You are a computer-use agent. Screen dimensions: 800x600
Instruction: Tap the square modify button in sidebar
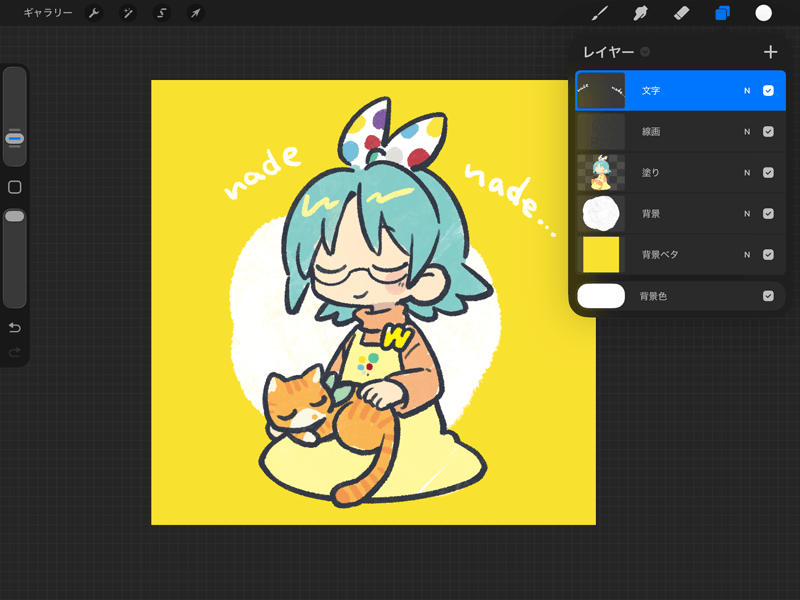click(15, 187)
